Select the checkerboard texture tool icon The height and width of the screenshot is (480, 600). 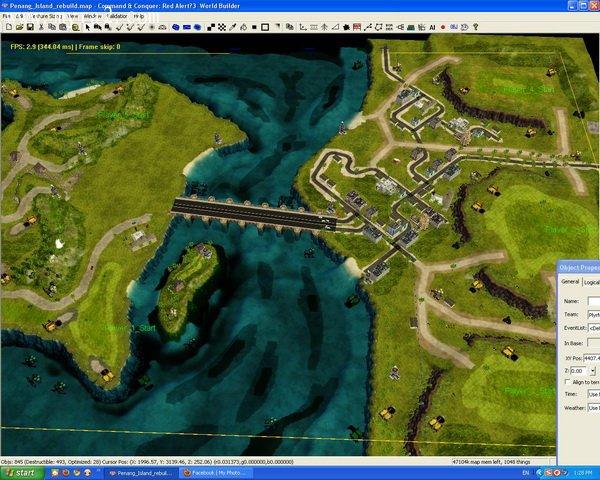222,27
